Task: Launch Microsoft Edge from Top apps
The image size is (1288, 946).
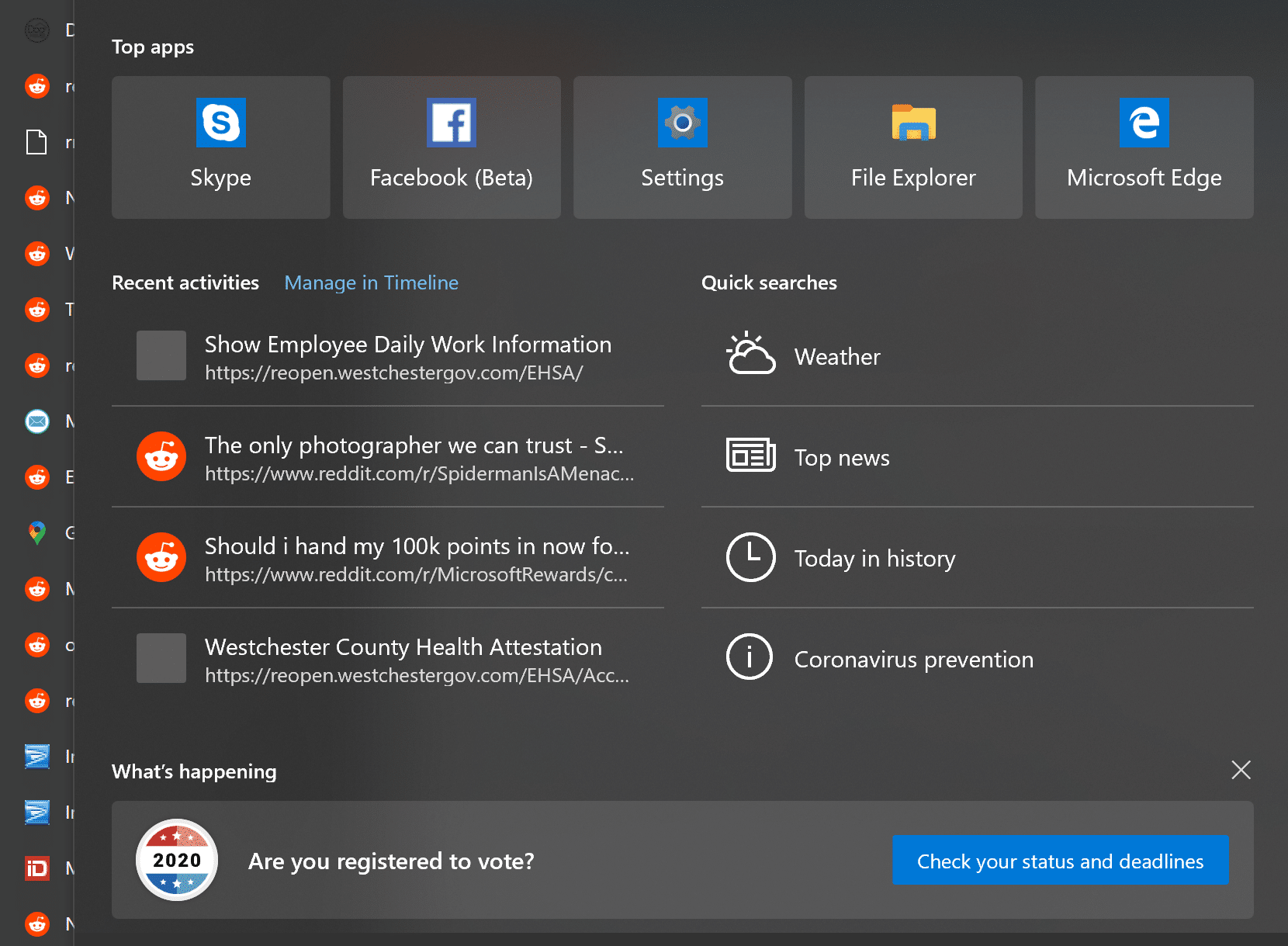Action: point(1144,147)
